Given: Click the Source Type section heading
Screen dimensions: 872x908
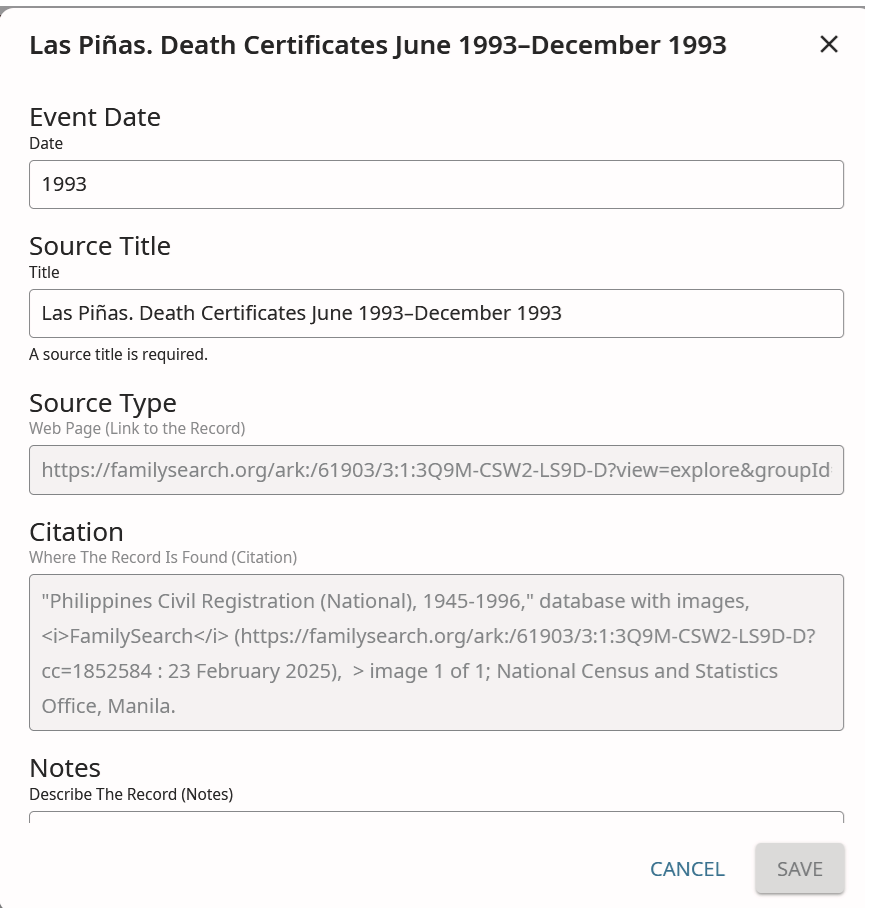Looking at the screenshot, I should [102, 403].
